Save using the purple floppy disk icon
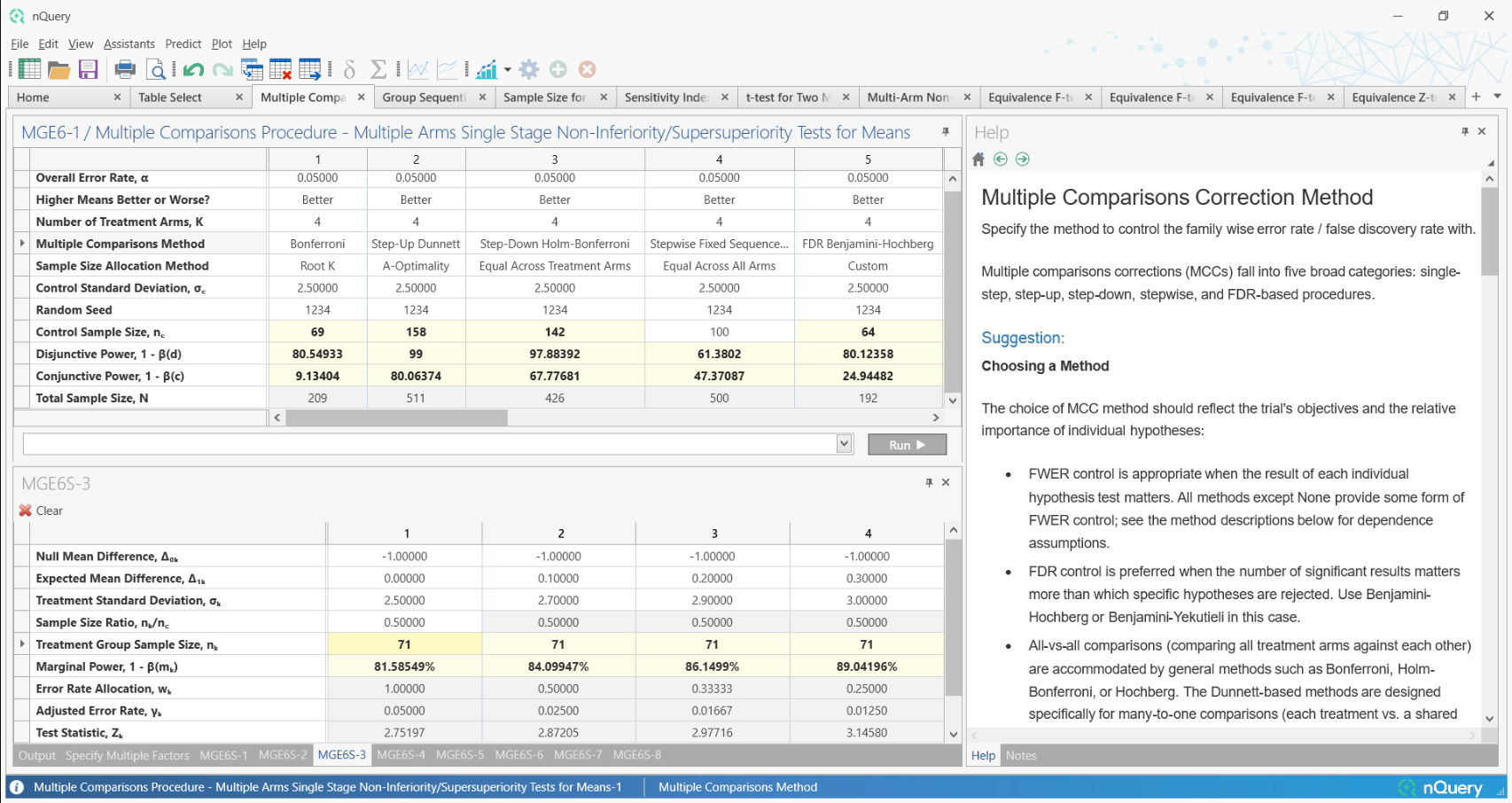Viewport: 1512px width, 803px height. (x=88, y=69)
